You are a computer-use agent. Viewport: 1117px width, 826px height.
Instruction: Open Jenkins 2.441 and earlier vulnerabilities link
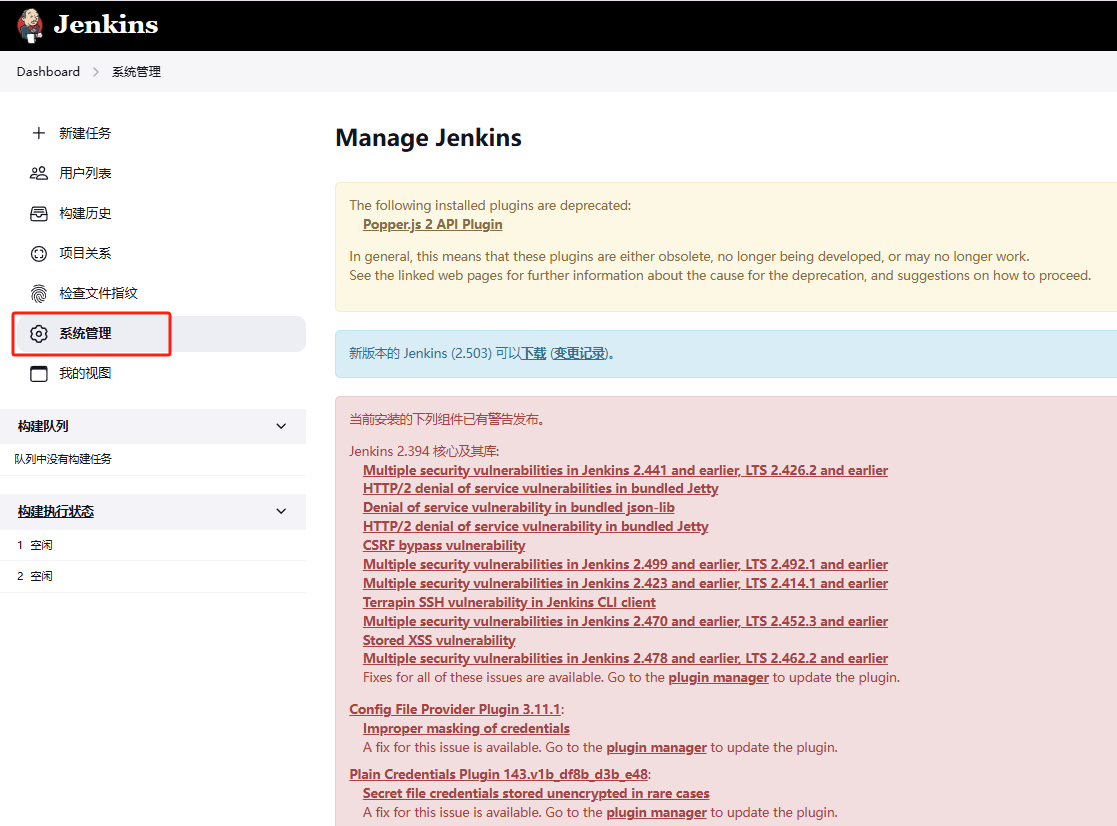(x=625, y=470)
